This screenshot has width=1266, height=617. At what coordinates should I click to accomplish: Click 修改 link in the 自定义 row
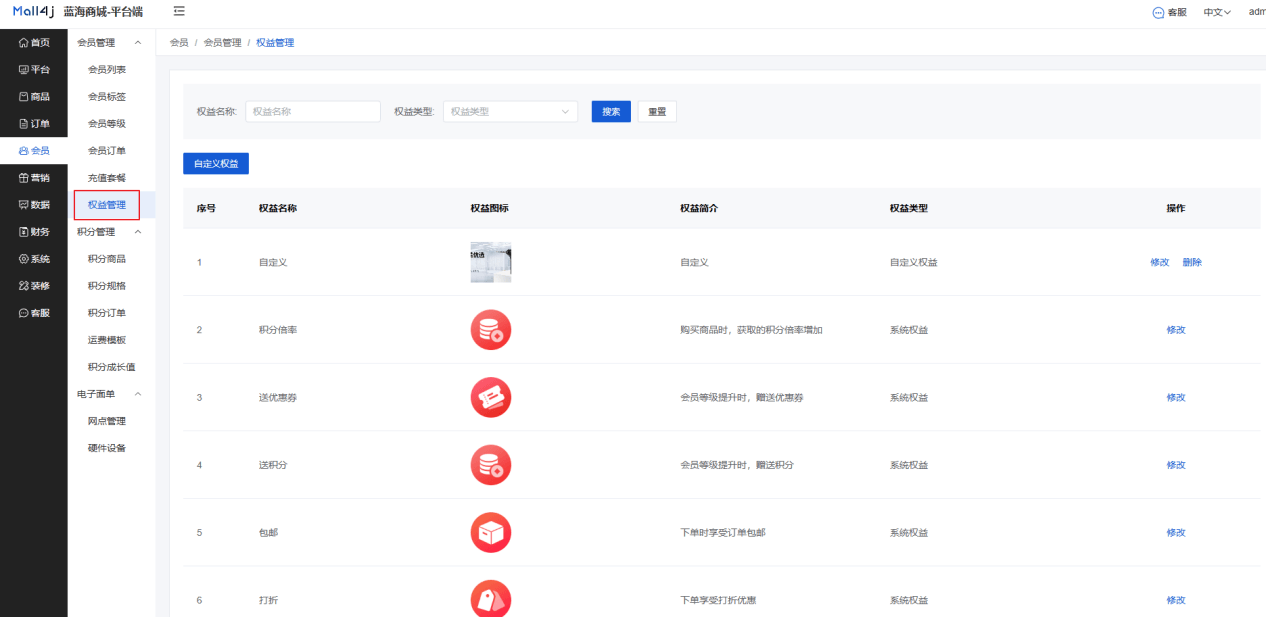click(1159, 262)
